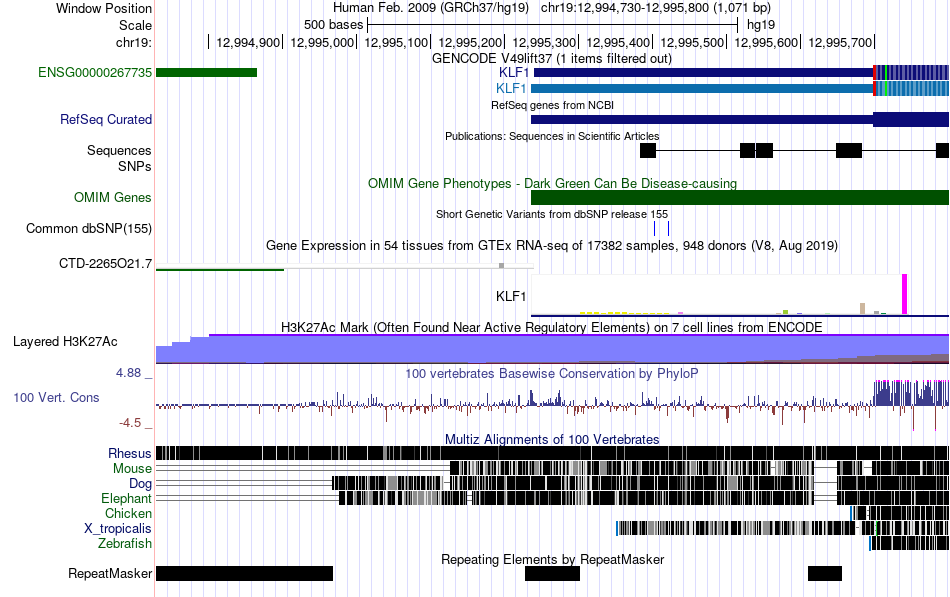The image size is (950, 597).
Task: Open the RefSeq Curated track label
Action: click(x=106, y=119)
